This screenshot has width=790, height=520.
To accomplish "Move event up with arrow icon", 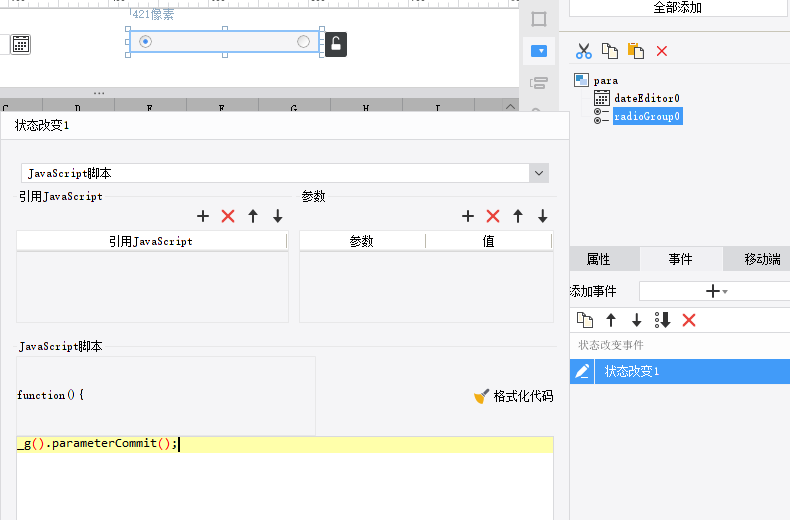I will tap(611, 320).
